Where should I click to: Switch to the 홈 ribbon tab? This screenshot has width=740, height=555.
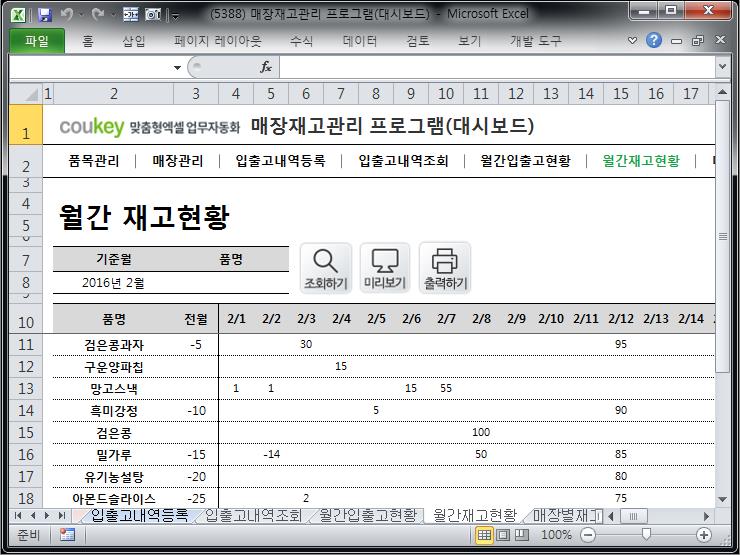88,42
